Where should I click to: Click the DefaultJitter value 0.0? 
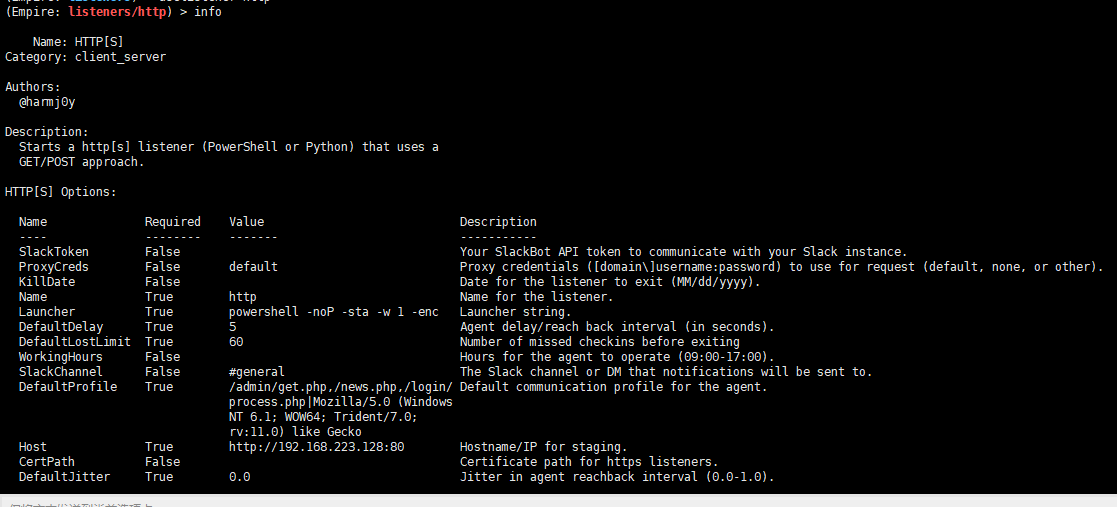[x=240, y=477]
